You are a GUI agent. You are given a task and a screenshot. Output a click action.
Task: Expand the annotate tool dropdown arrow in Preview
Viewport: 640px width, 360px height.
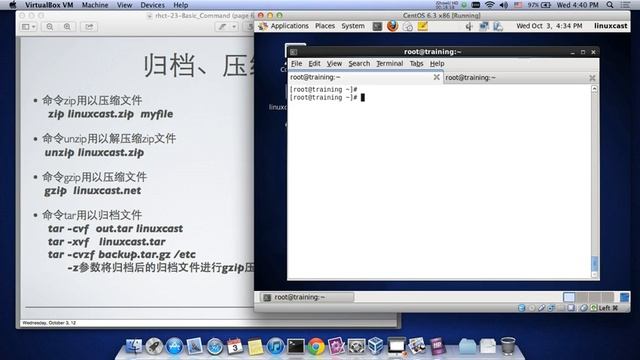(234, 27)
